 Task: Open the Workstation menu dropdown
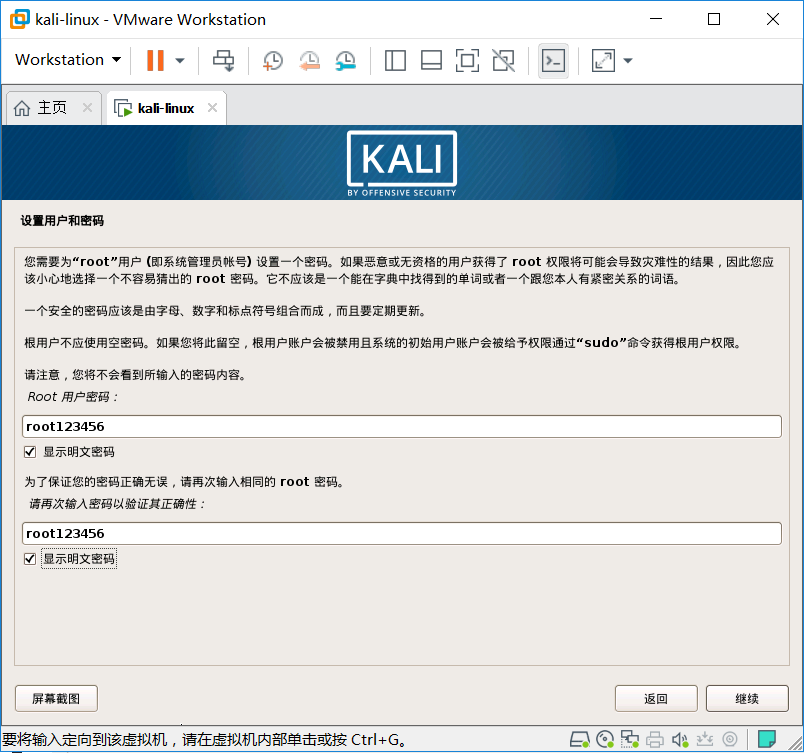pos(68,60)
